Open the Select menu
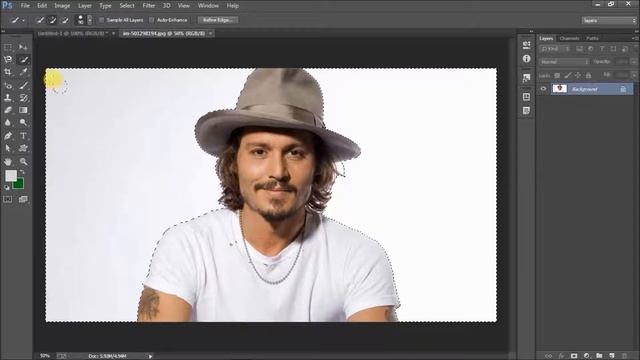This screenshot has height=360, width=640. [x=127, y=6]
